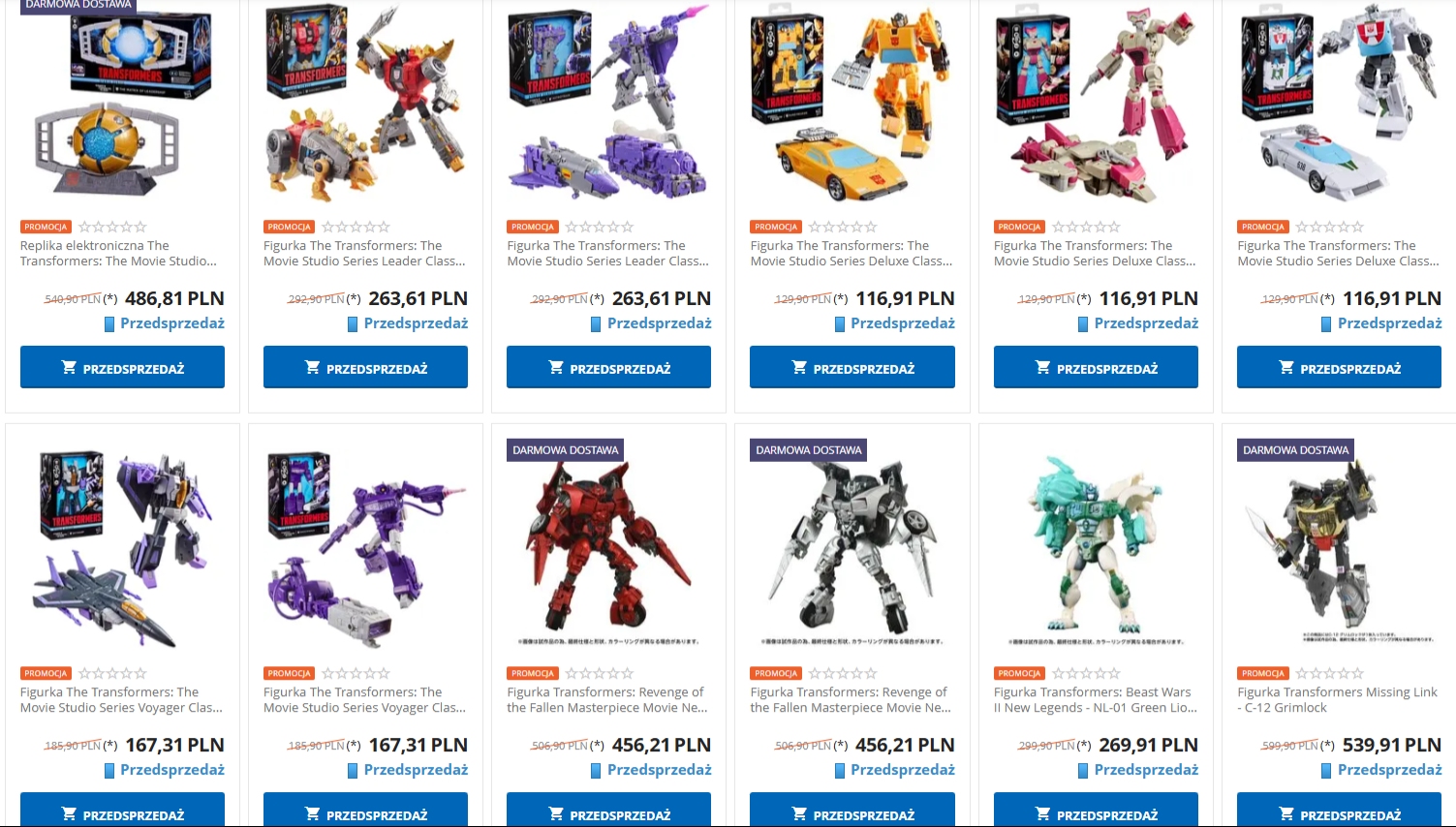
Task: Click Przedsprzedaż button for Replika elektroniczna product
Action: coord(122,368)
